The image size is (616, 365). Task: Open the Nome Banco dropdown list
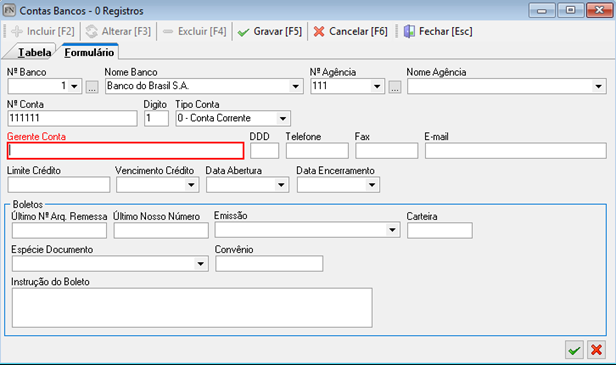click(x=295, y=86)
